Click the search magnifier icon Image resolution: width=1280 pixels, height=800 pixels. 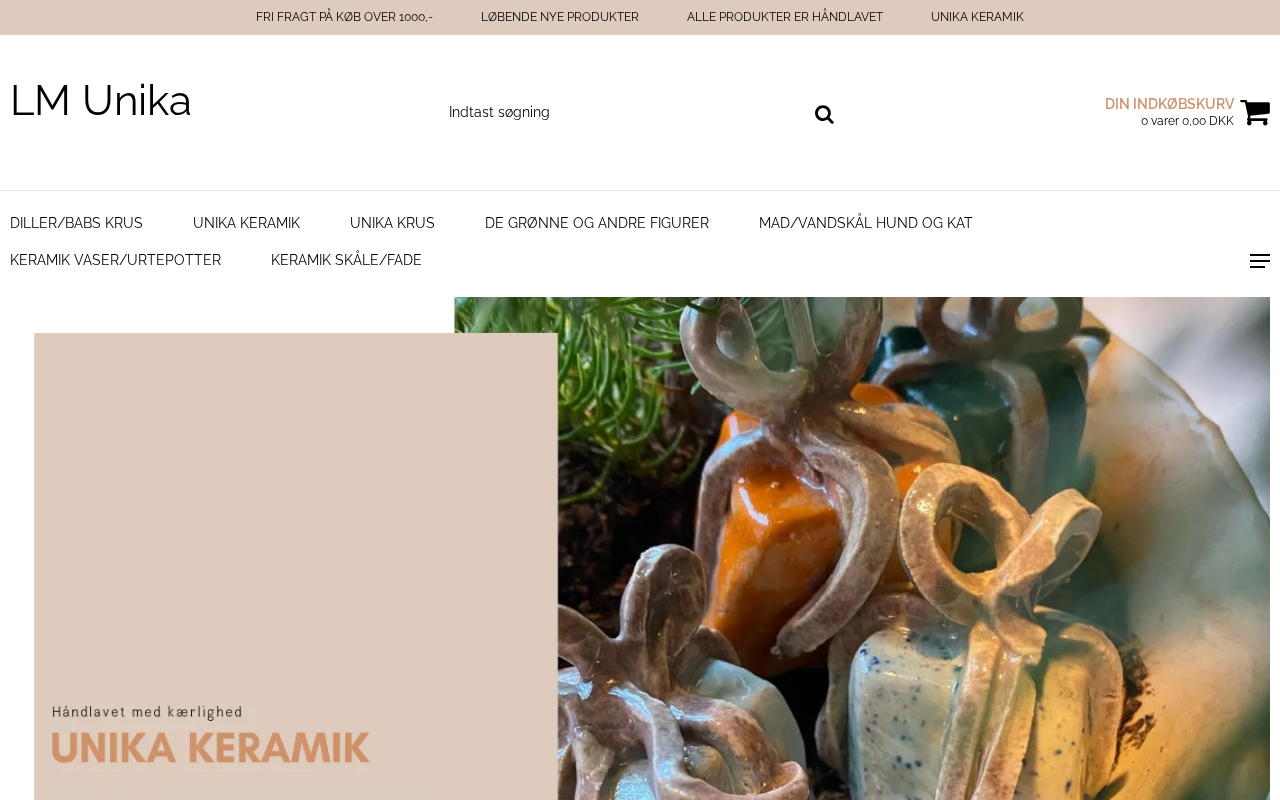pos(824,114)
